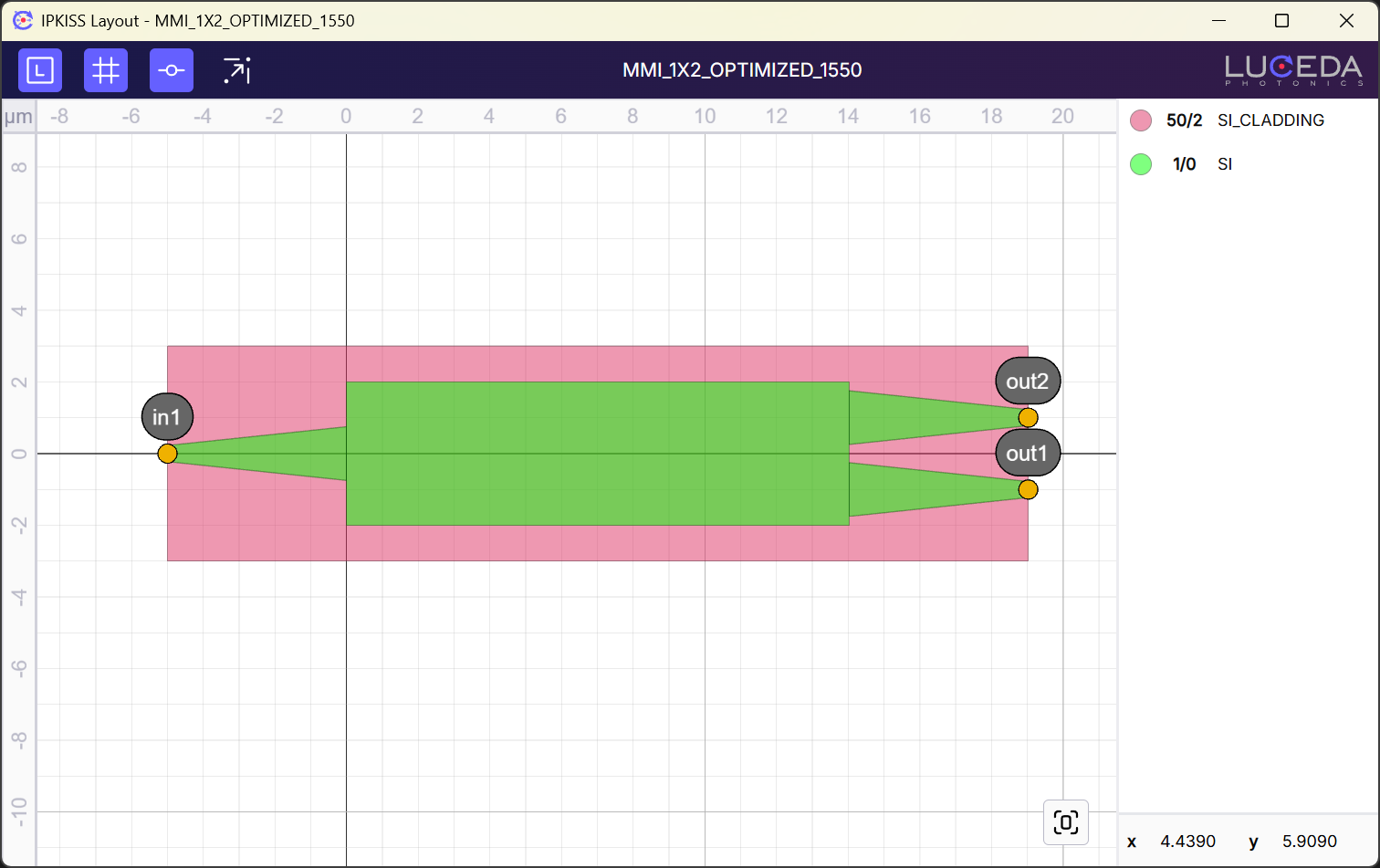The image size is (1380, 868).
Task: Toggle port markers visibility button
Action: tap(172, 70)
